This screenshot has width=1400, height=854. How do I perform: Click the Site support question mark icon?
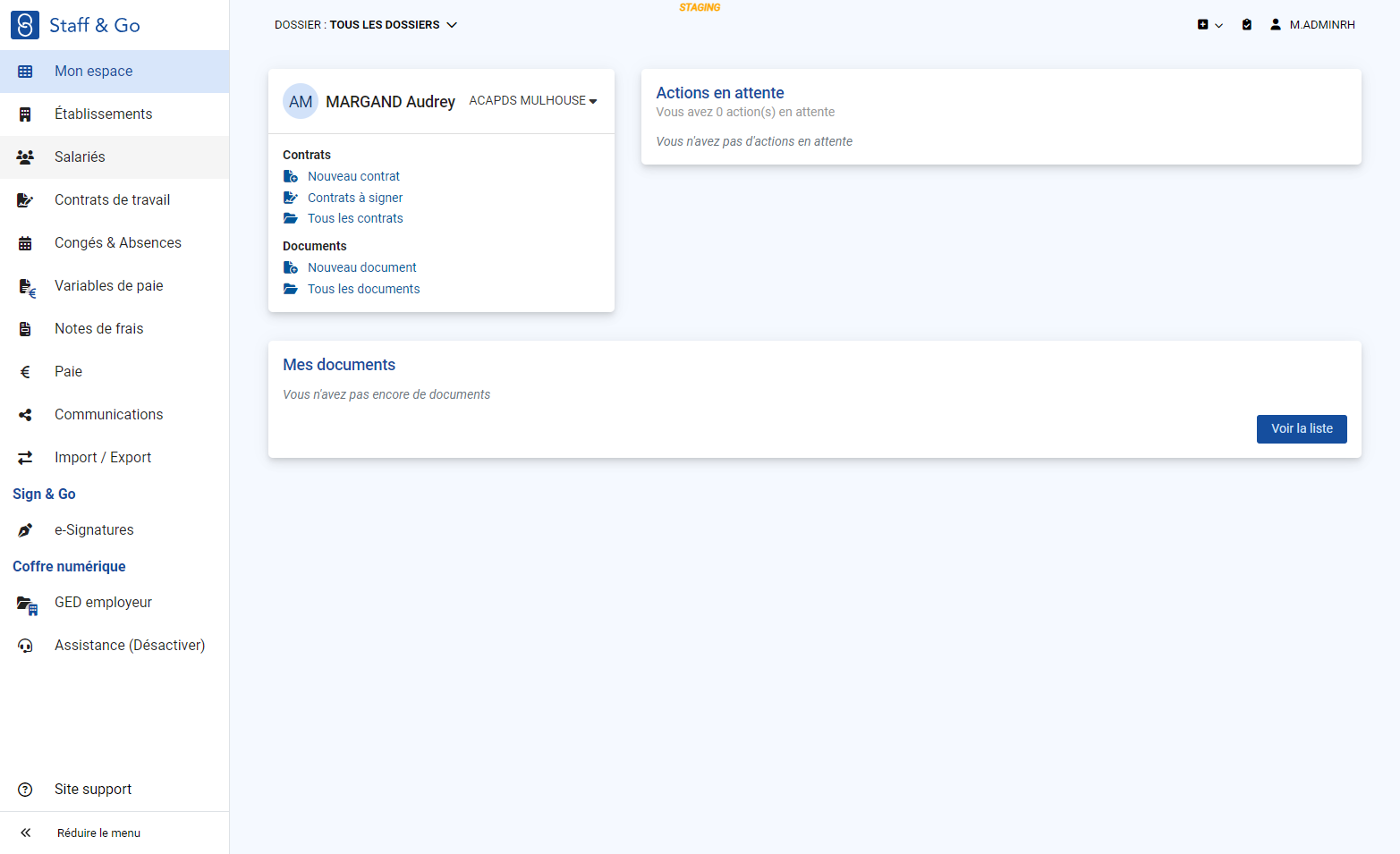point(25,790)
